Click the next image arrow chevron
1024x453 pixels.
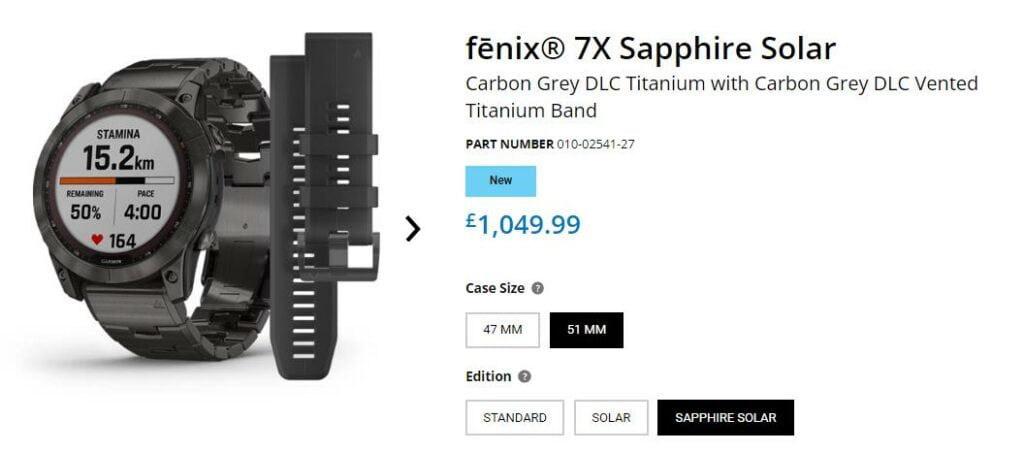tap(412, 229)
